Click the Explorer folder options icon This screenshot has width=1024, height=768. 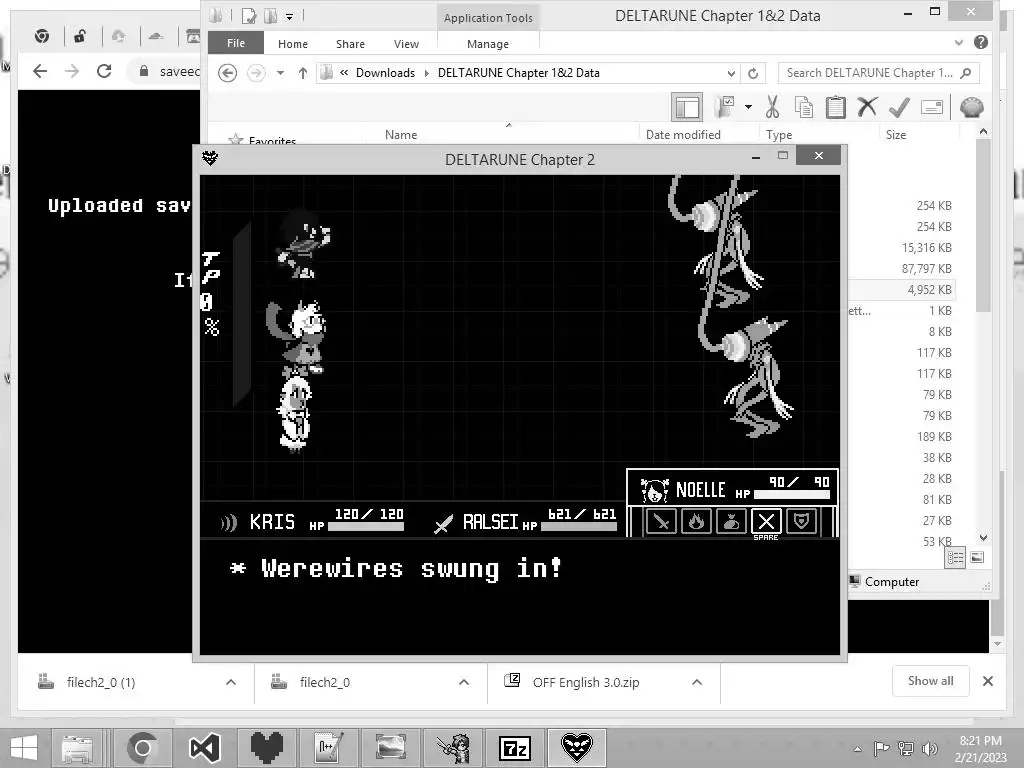click(x=725, y=107)
